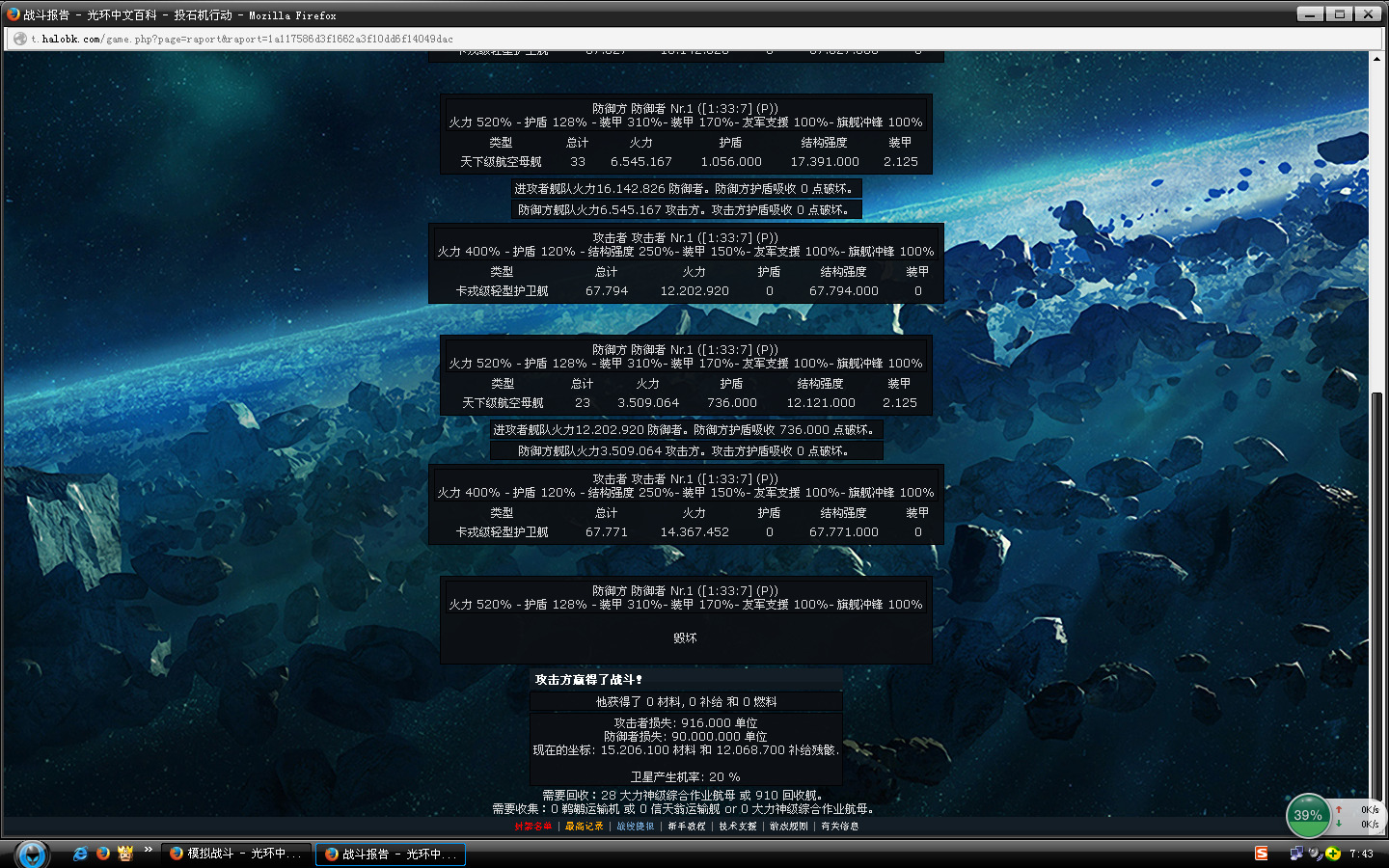Open the red 封禁名单 footer link
This screenshot has width=1389, height=868.
coord(533,827)
